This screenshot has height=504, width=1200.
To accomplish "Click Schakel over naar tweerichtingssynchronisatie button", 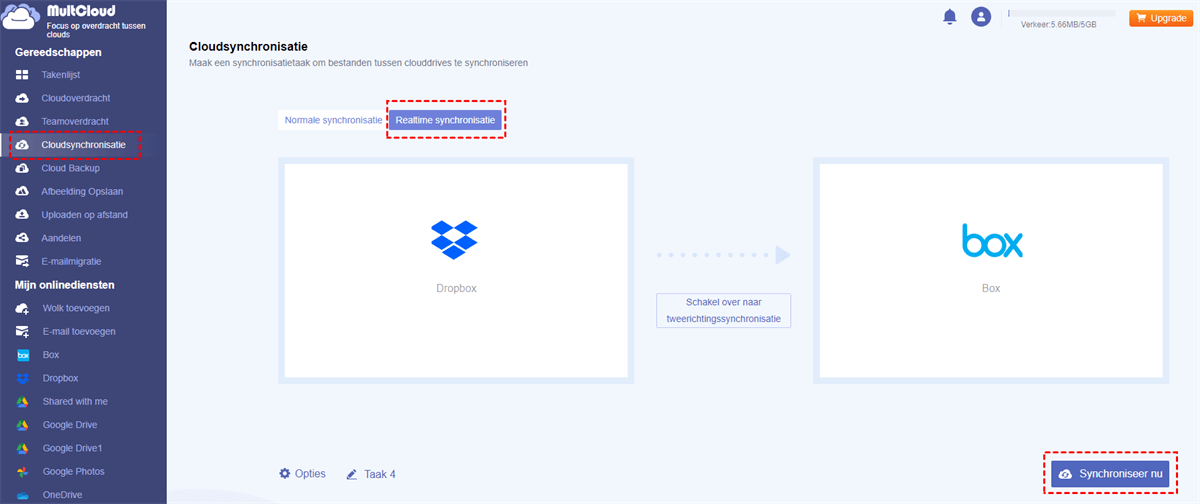I will pyautogui.click(x=724, y=310).
